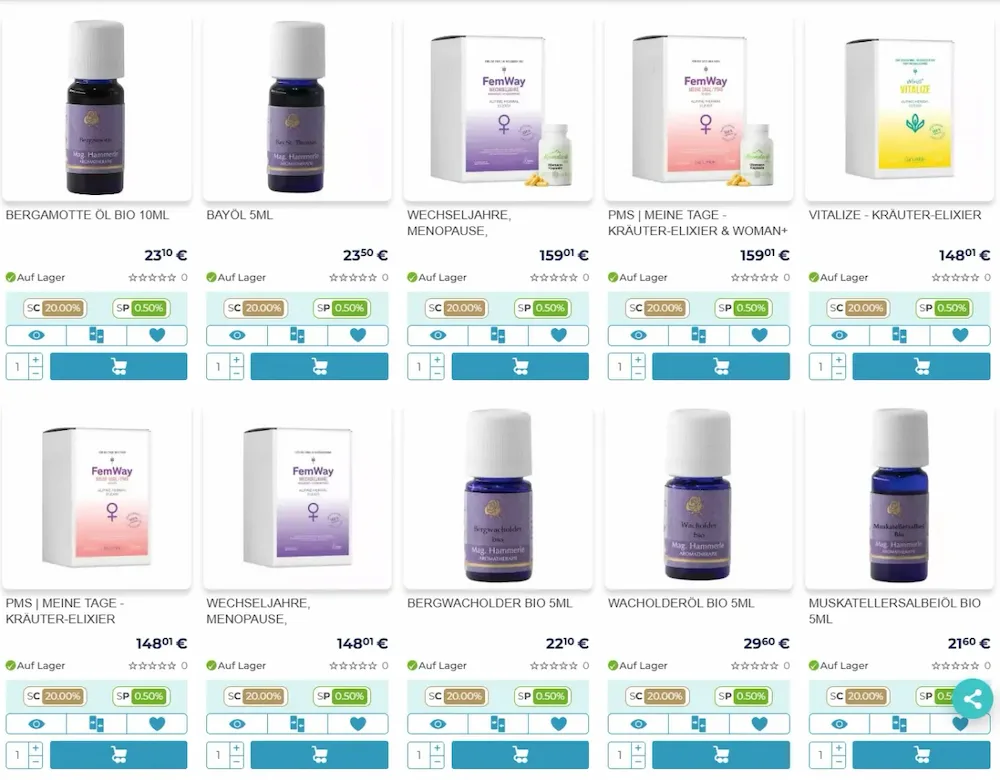Favorite the Bergamotte Öl Bio heart icon

pos(157,335)
